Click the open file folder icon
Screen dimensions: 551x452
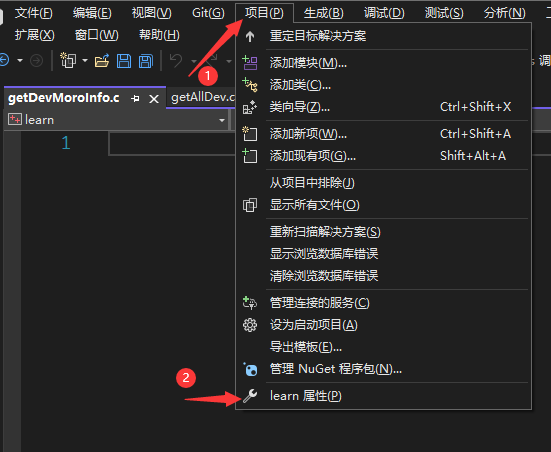pyautogui.click(x=102, y=60)
